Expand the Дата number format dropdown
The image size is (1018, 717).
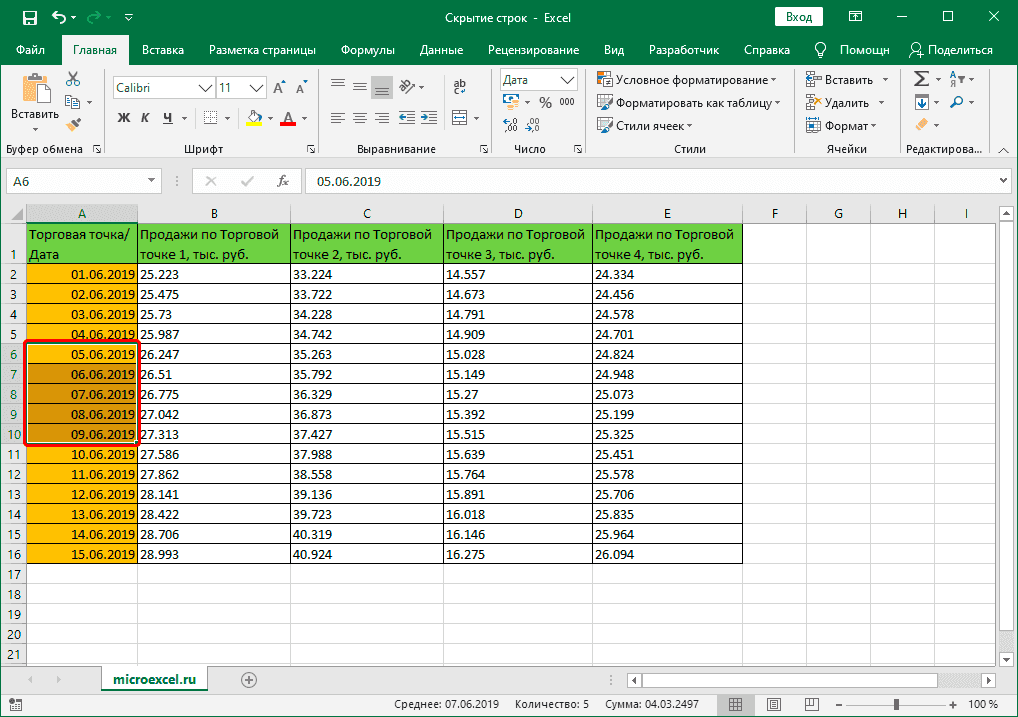[x=568, y=80]
